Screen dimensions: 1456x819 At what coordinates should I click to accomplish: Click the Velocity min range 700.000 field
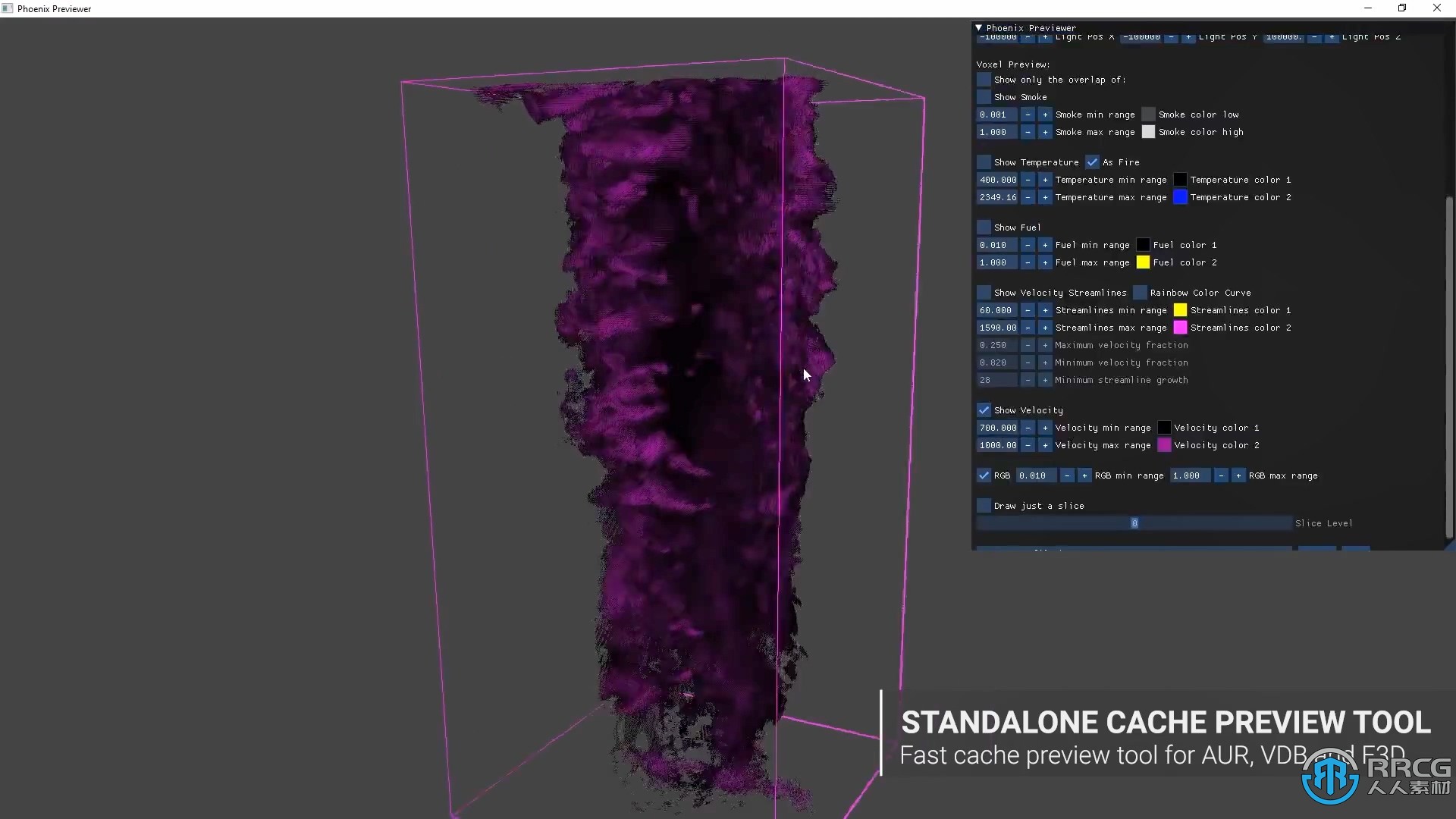coord(997,428)
